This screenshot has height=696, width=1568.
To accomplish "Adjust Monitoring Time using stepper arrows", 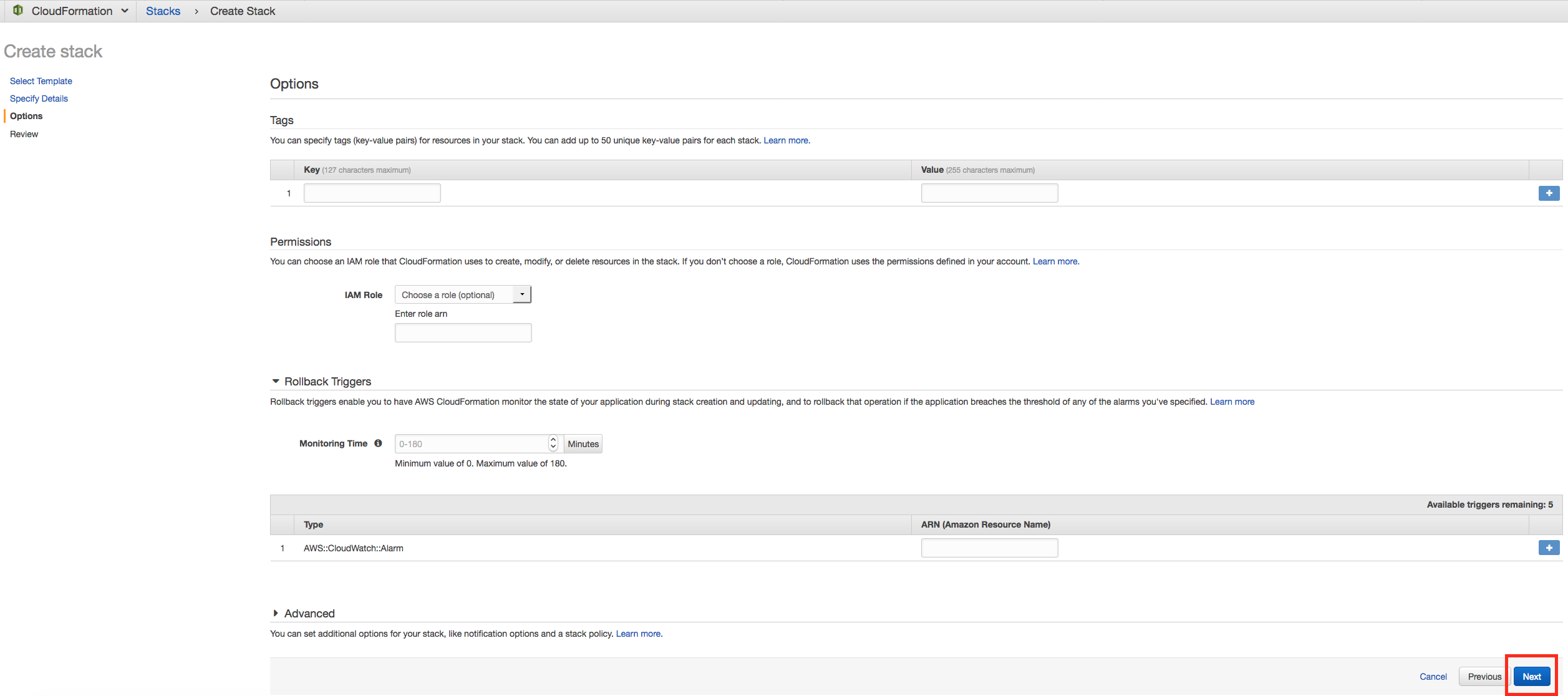I will click(553, 443).
